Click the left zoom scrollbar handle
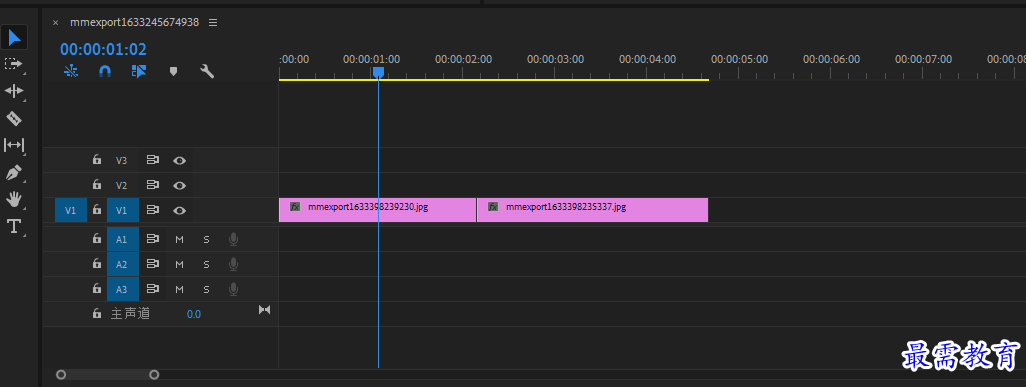 pos(61,375)
